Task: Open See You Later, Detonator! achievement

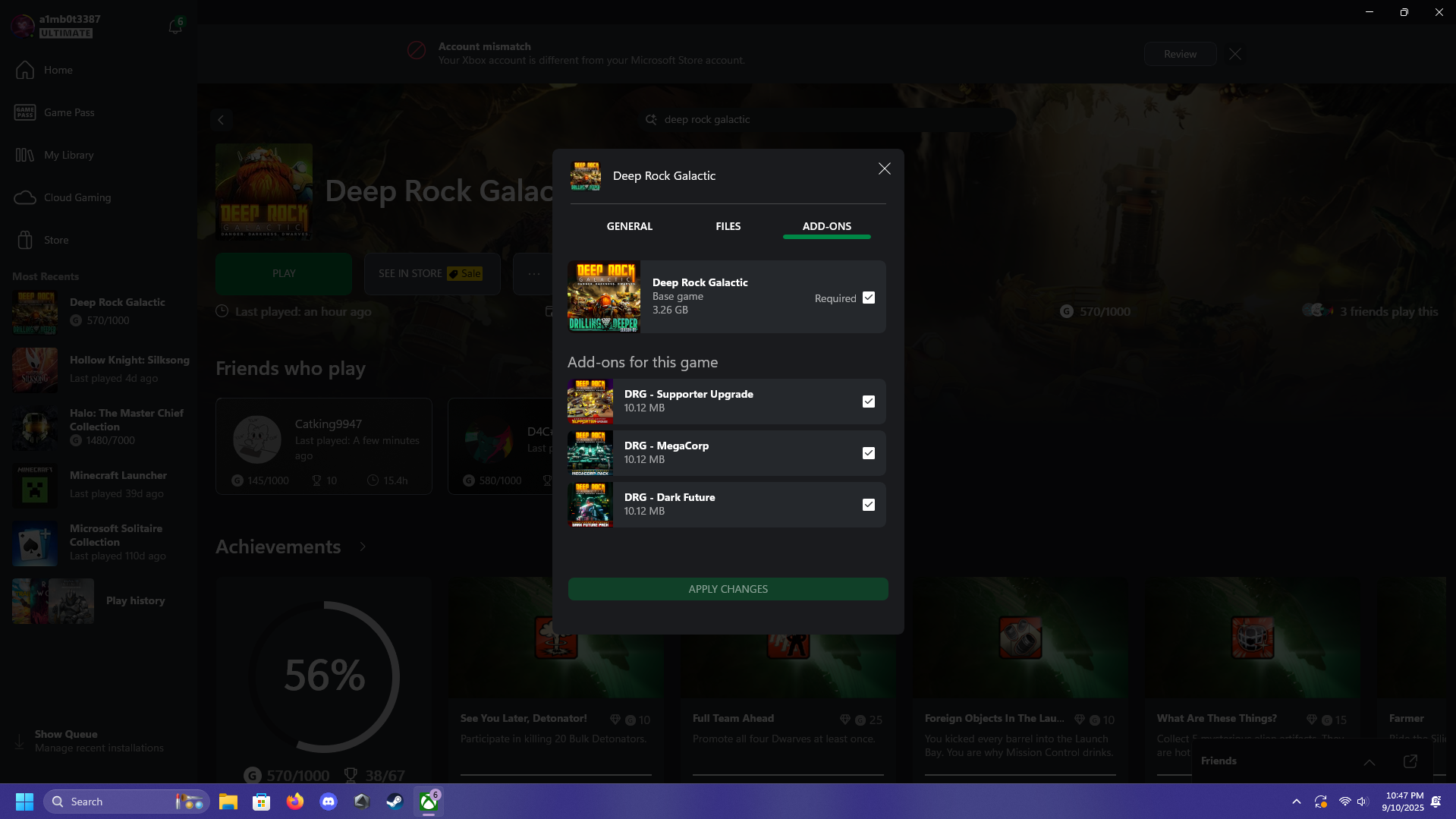Action: 556,679
